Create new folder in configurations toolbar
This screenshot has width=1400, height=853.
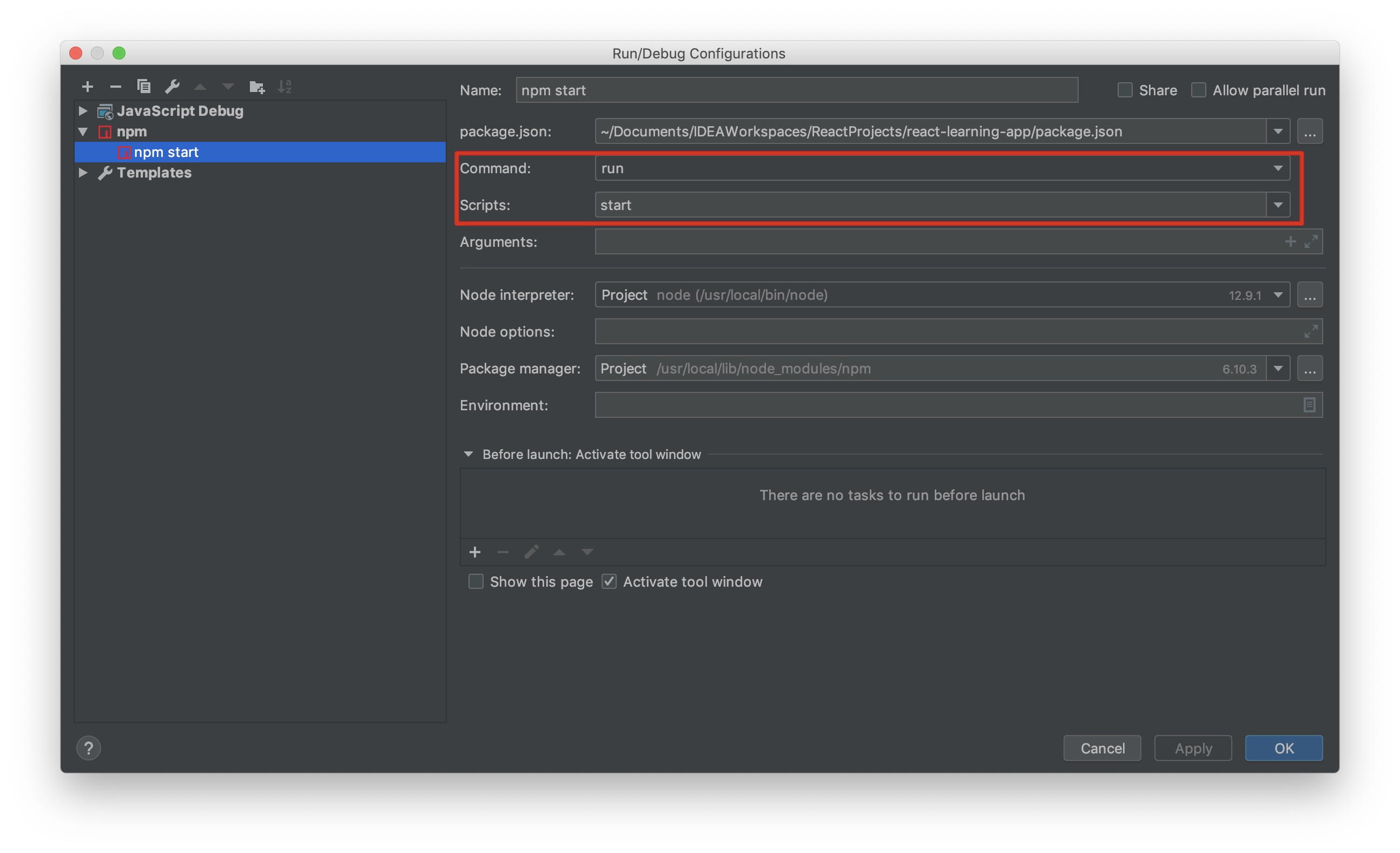click(x=257, y=87)
